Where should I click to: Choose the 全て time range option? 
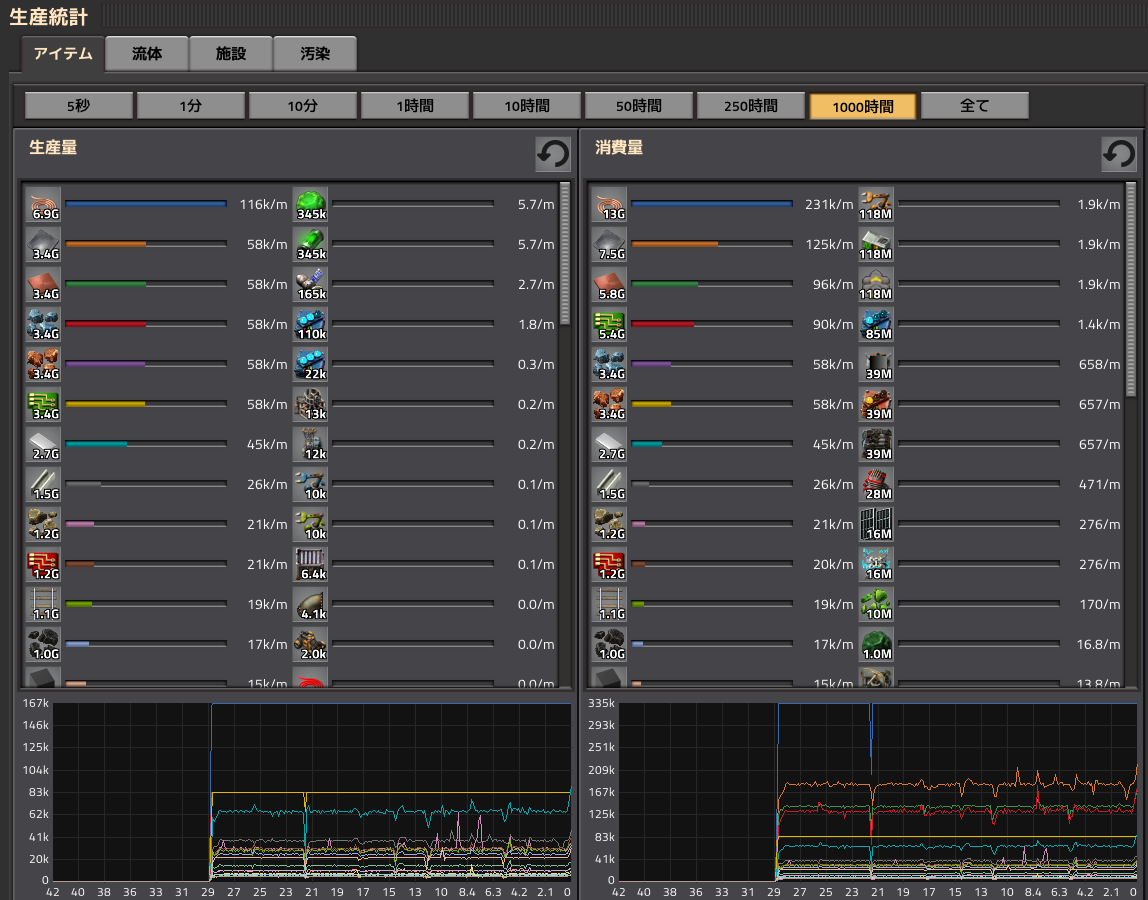click(x=975, y=106)
